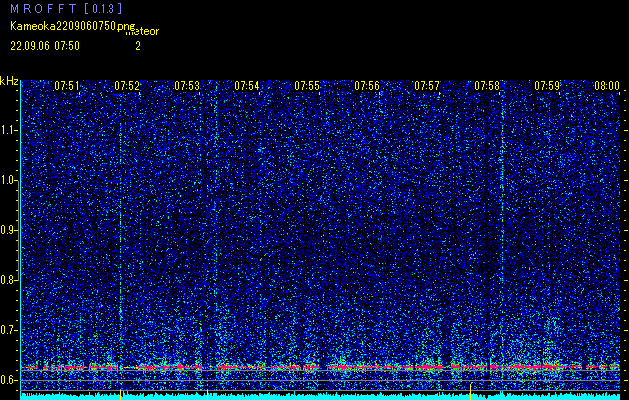
Task: Select the 07:53 time marker
Action: pos(187,86)
